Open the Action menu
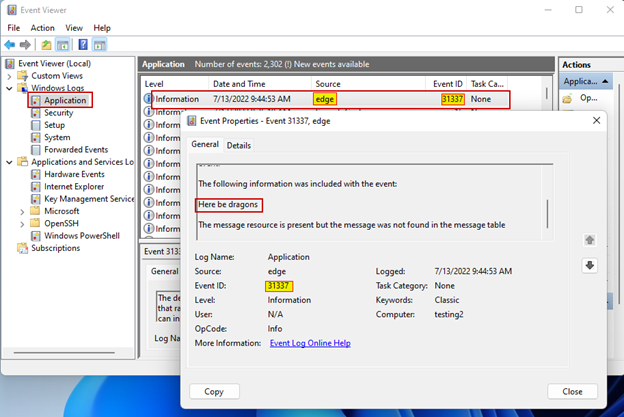 42,28
